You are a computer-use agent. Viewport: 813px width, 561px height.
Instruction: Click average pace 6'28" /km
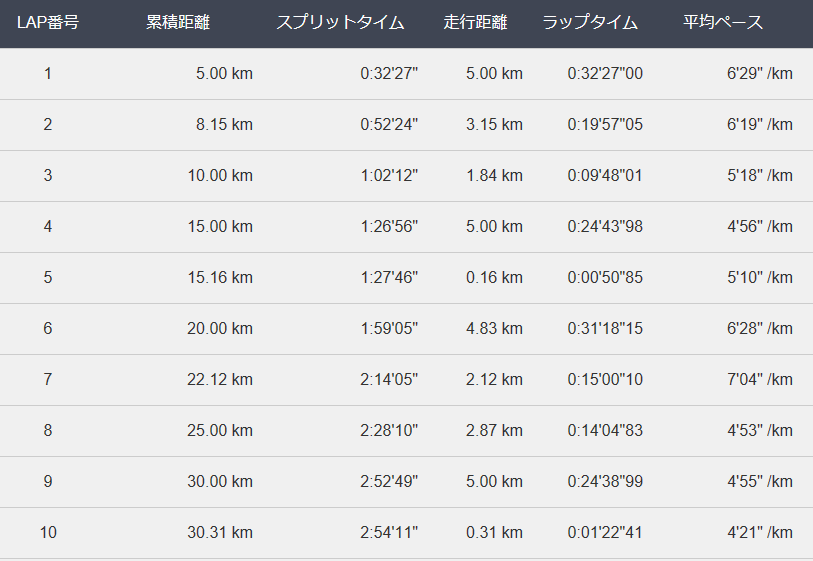point(760,328)
